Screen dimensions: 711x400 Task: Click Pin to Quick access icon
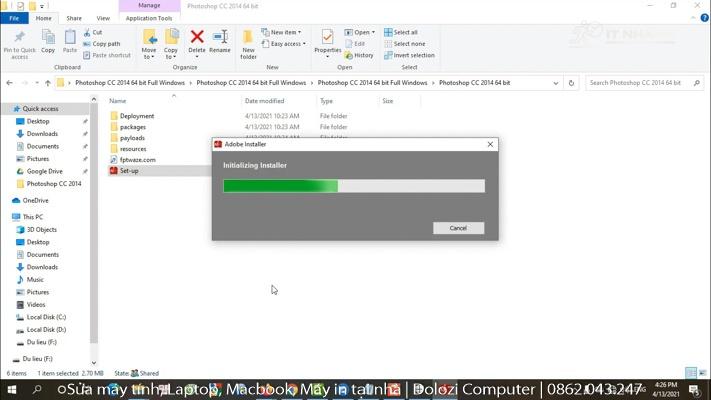pyautogui.click(x=19, y=42)
